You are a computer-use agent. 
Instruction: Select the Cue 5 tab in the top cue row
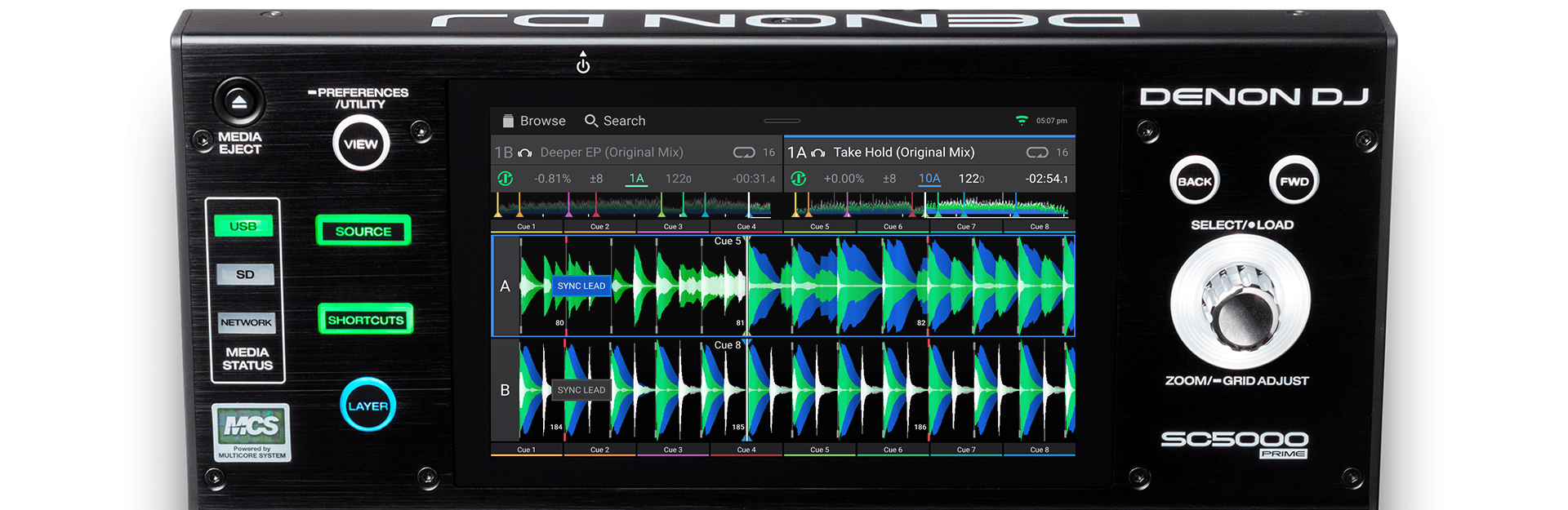pos(819,227)
